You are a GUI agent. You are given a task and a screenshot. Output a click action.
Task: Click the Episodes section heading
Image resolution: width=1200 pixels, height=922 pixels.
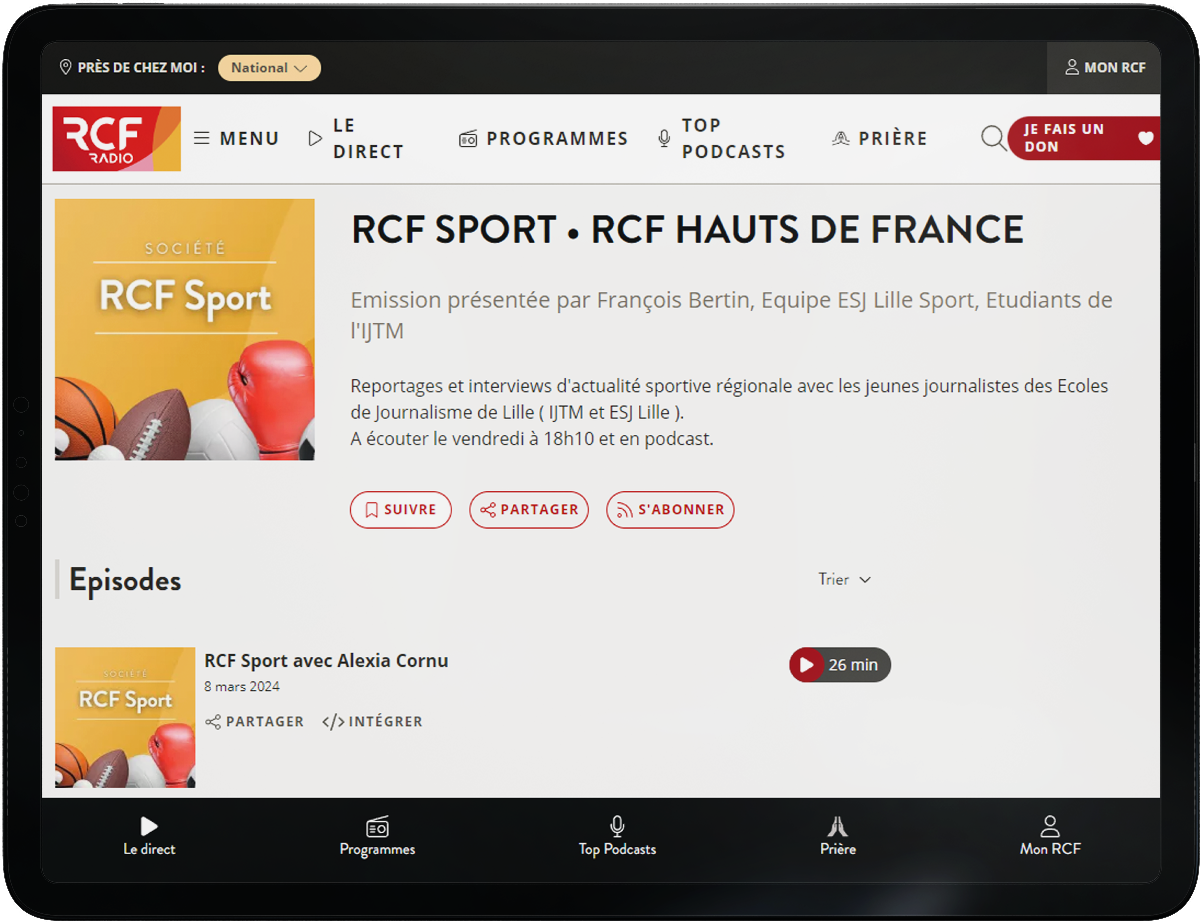125,580
